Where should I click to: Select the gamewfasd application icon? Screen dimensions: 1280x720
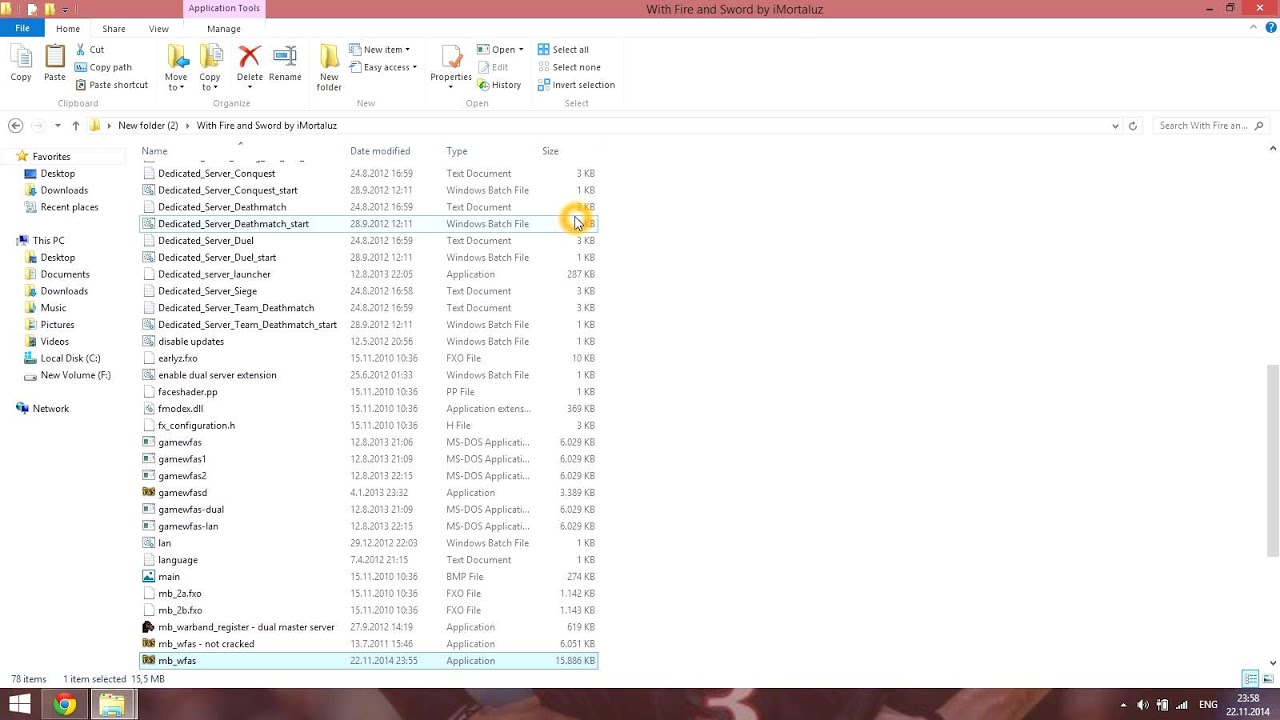tap(149, 493)
